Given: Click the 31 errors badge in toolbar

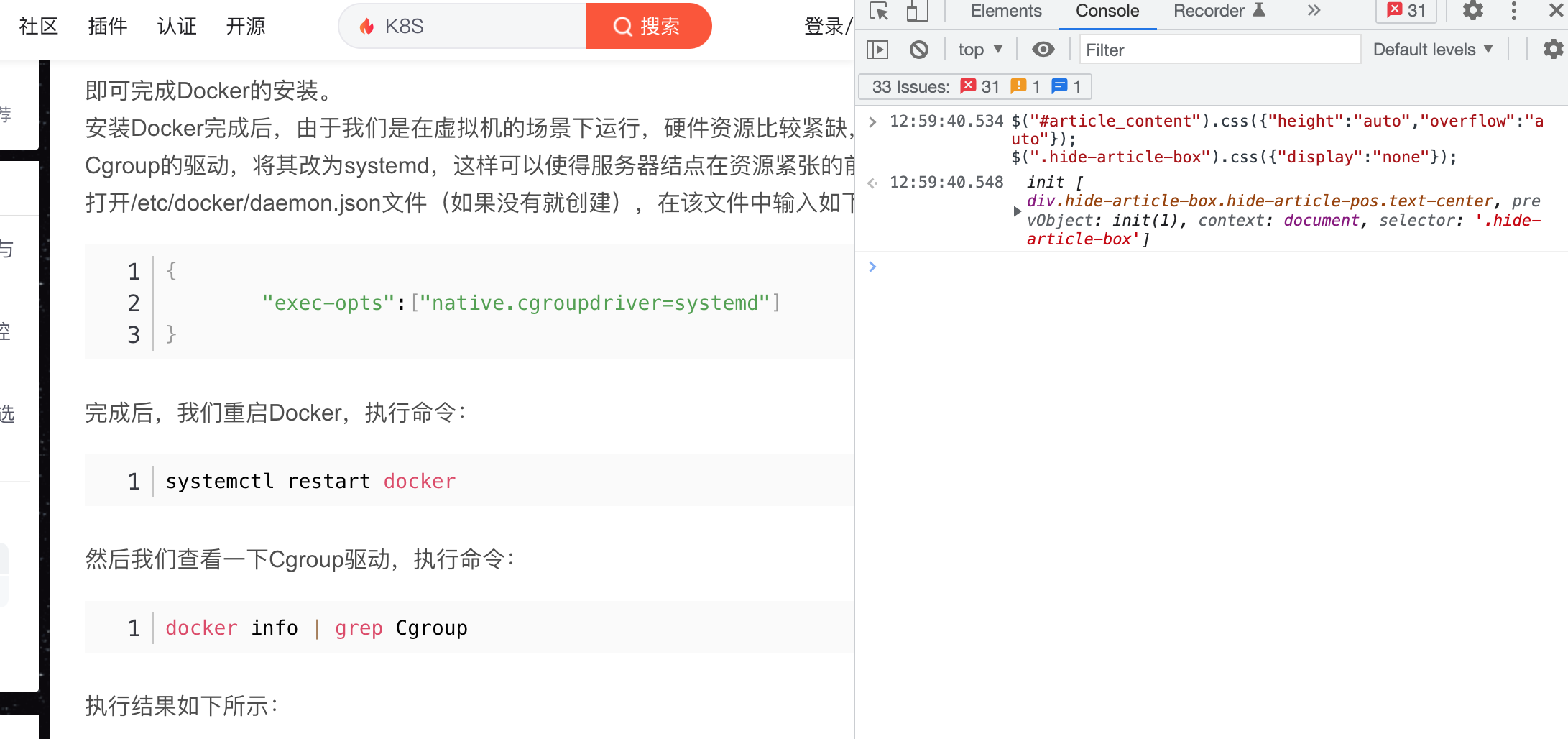Looking at the screenshot, I should click(x=1406, y=11).
